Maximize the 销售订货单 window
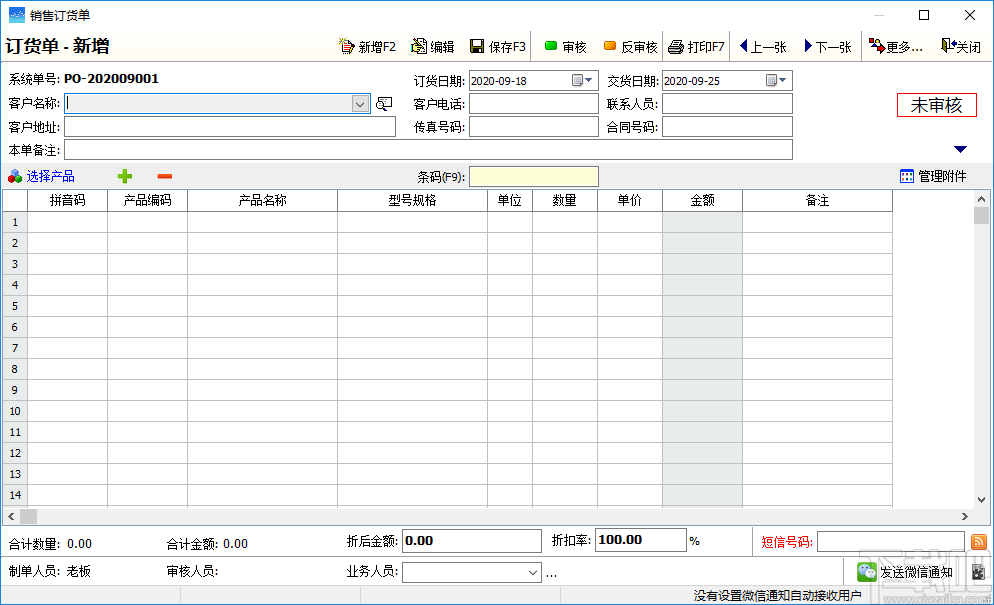The width and height of the screenshot is (994, 605). 924,15
